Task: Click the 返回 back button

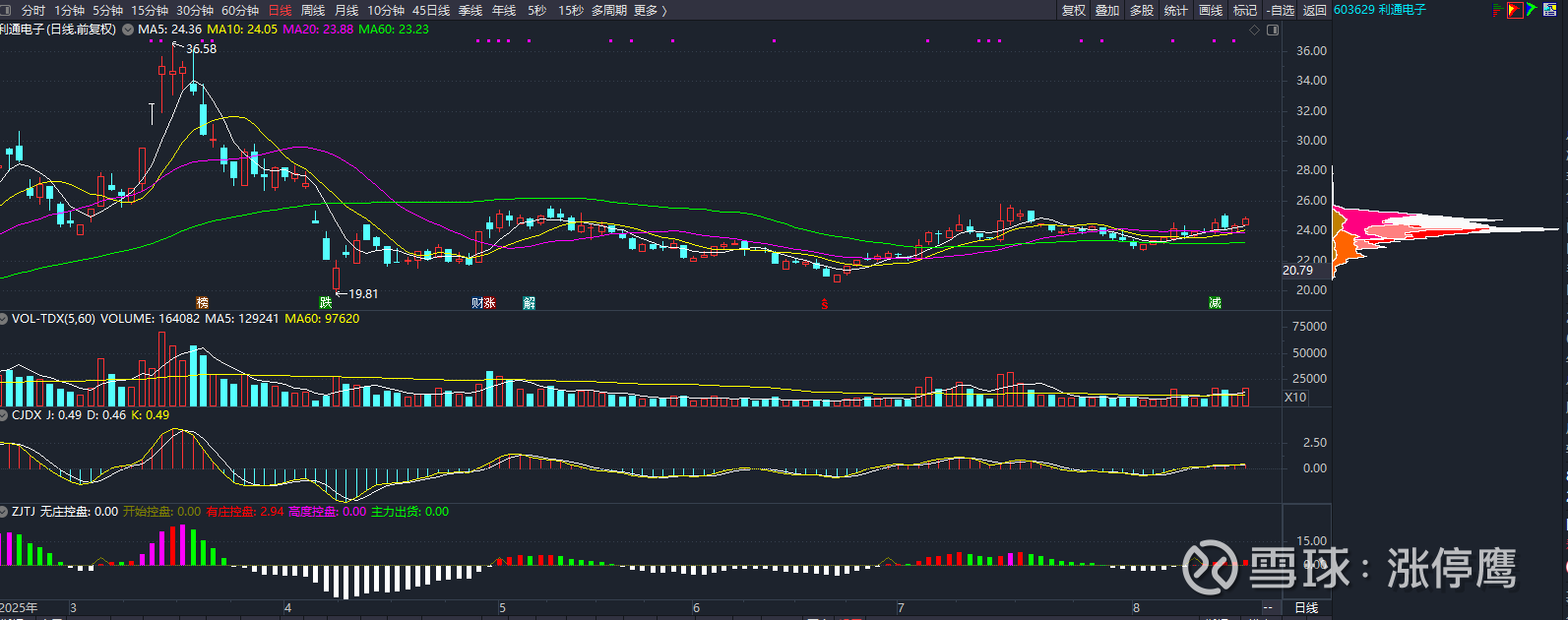Action: (1315, 10)
